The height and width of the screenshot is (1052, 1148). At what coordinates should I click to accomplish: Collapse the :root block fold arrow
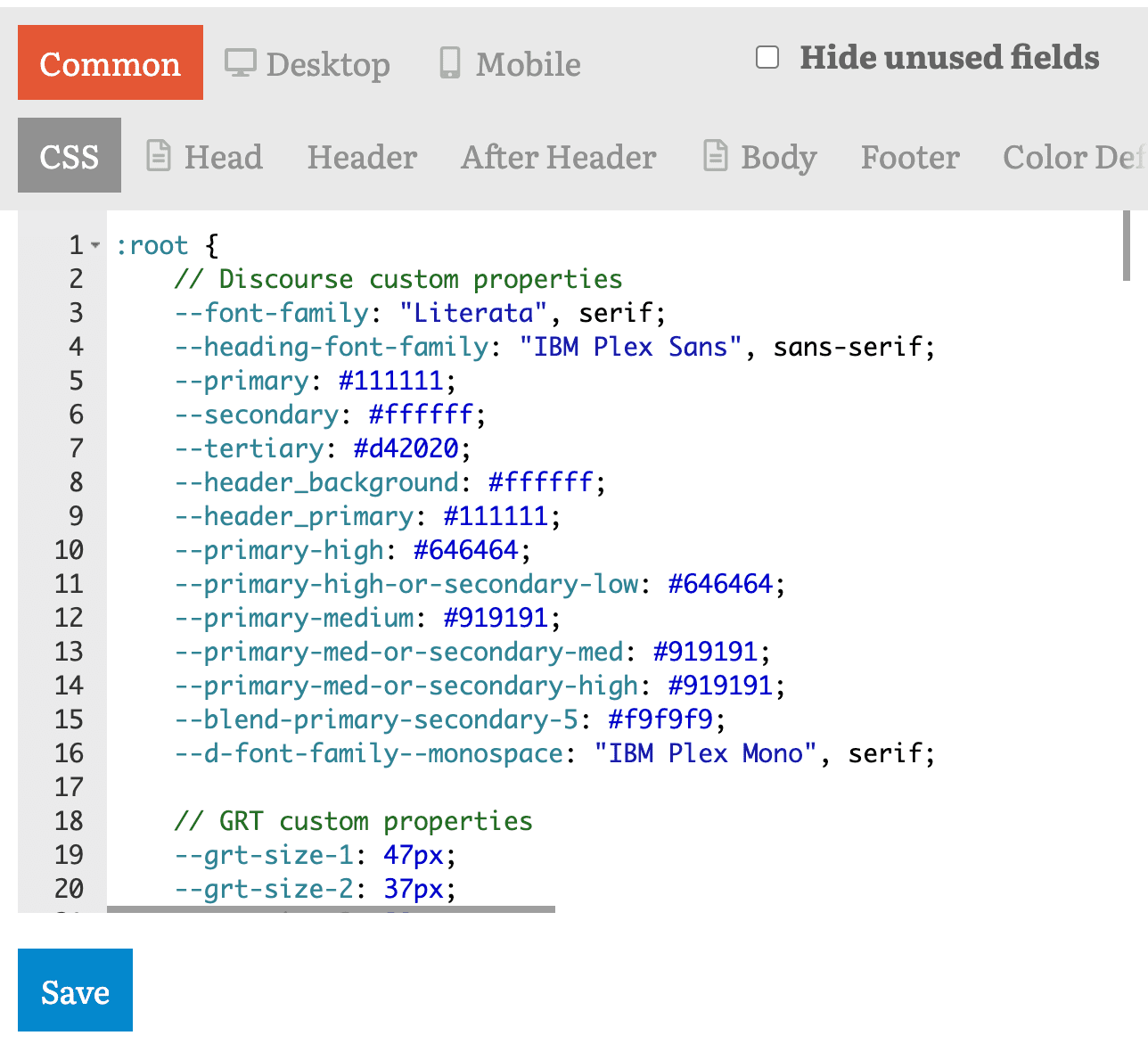click(x=95, y=244)
